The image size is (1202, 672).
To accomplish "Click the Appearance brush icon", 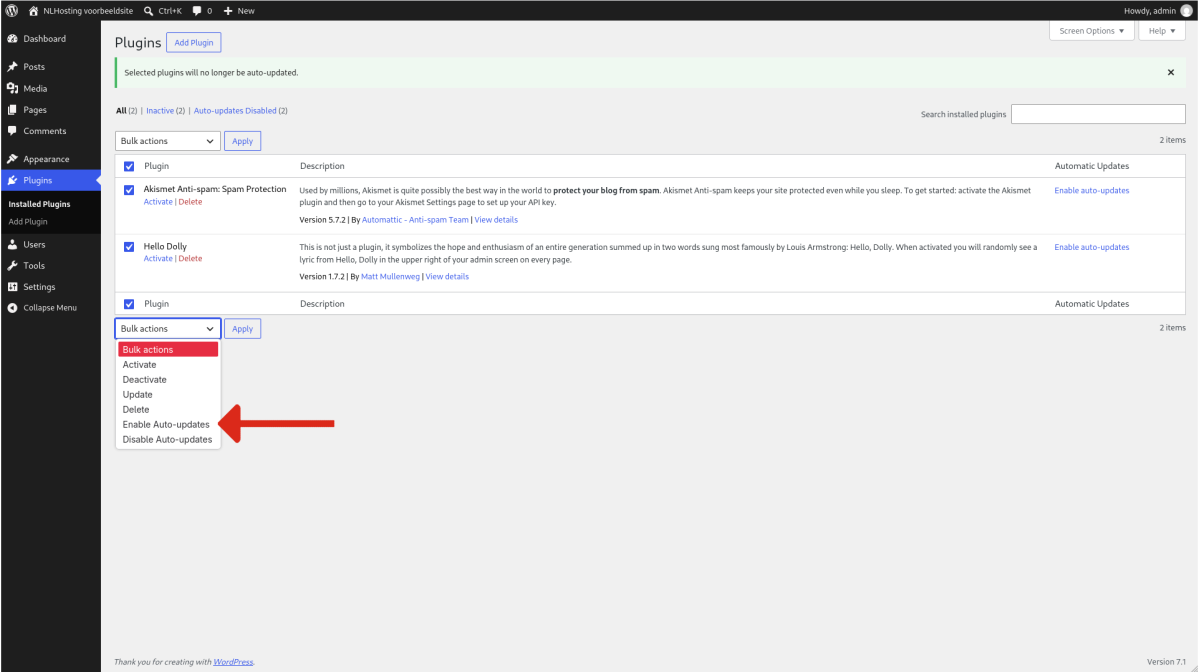I will coord(12,159).
